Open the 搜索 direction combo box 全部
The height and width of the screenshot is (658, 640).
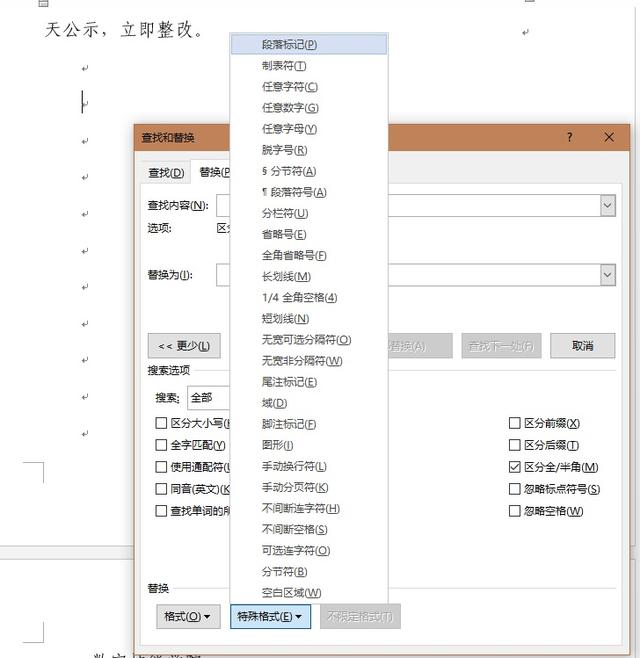(x=209, y=398)
